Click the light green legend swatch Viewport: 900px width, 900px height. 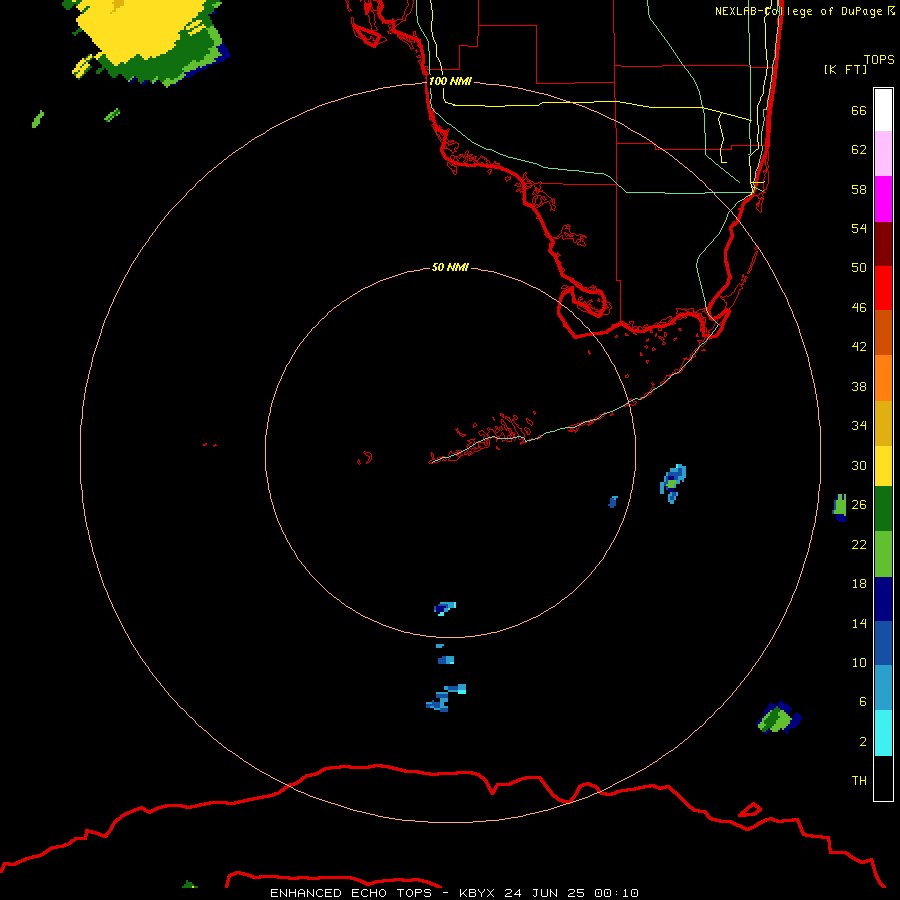[x=883, y=554]
